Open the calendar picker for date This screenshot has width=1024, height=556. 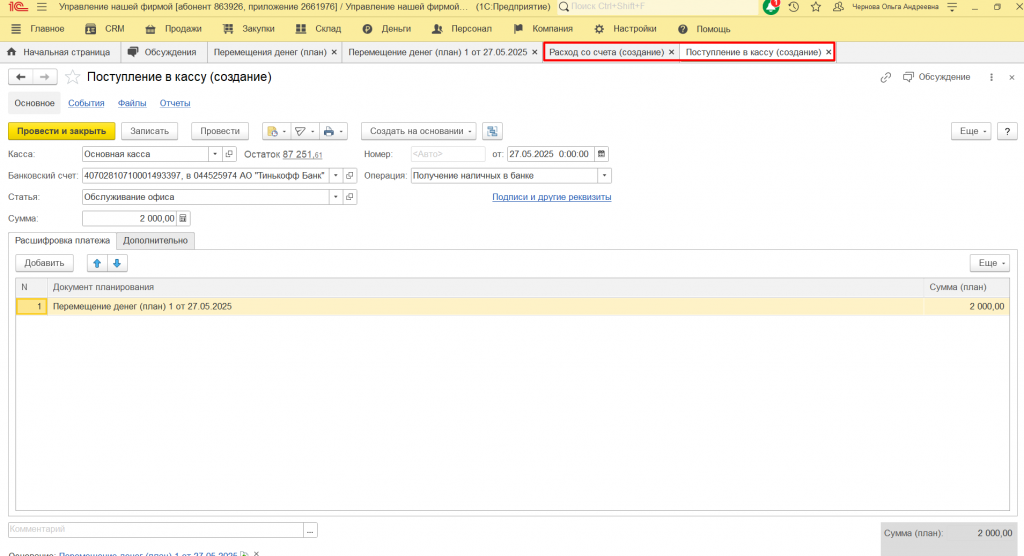pyautogui.click(x=601, y=154)
